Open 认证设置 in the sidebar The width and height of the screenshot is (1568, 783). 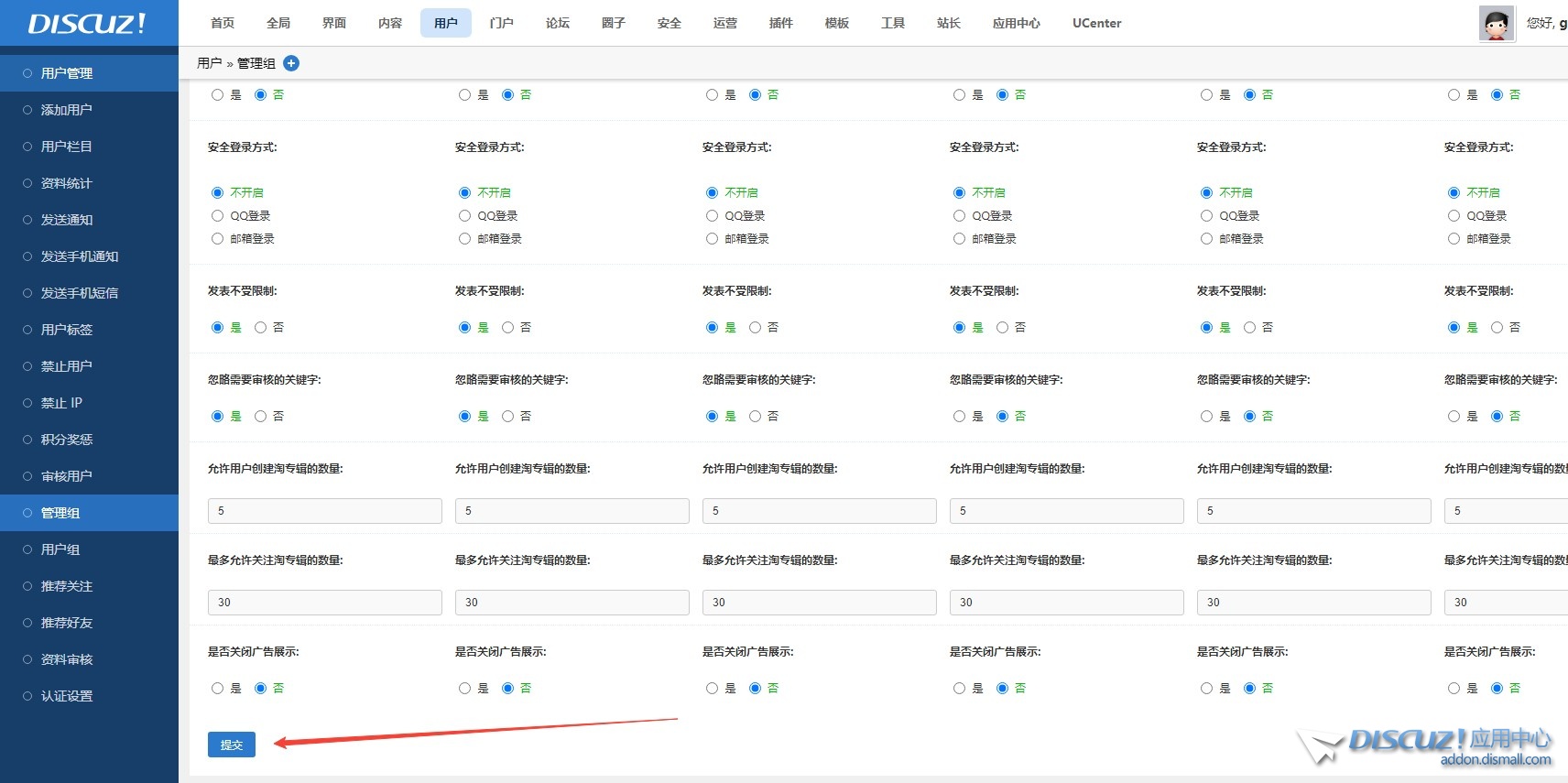click(x=67, y=696)
